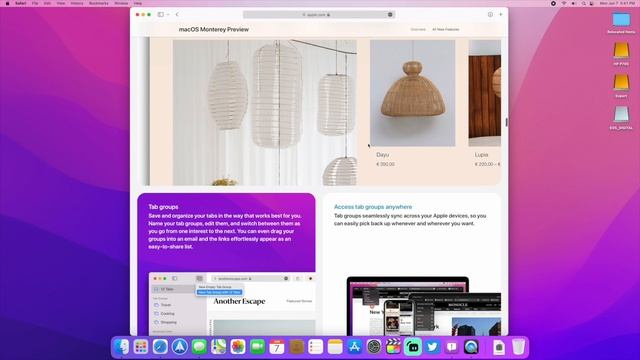The width and height of the screenshot is (640, 360).
Task: Click the Dayu product name
Action: (382, 155)
